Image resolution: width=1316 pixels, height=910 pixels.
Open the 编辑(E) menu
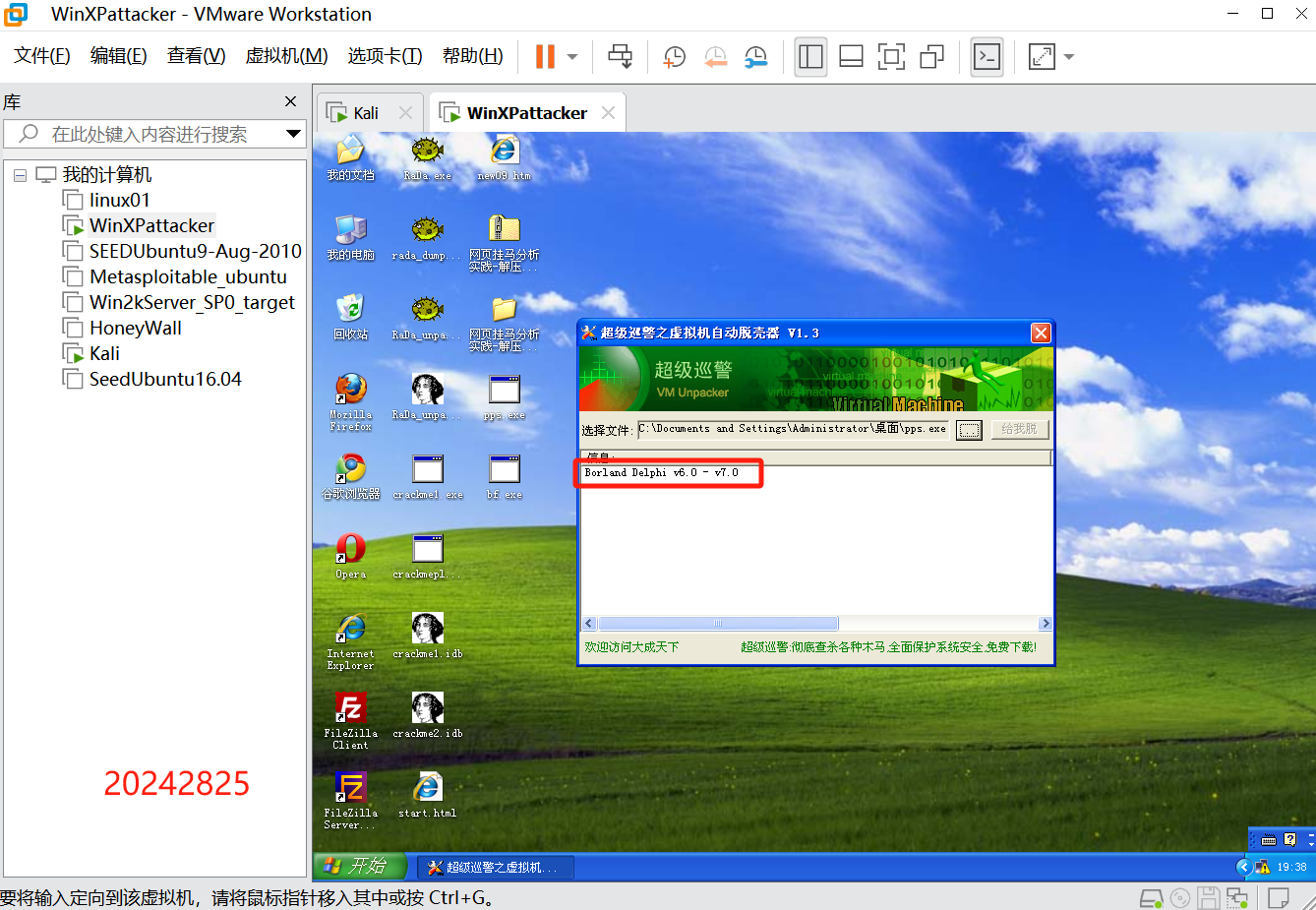[118, 56]
